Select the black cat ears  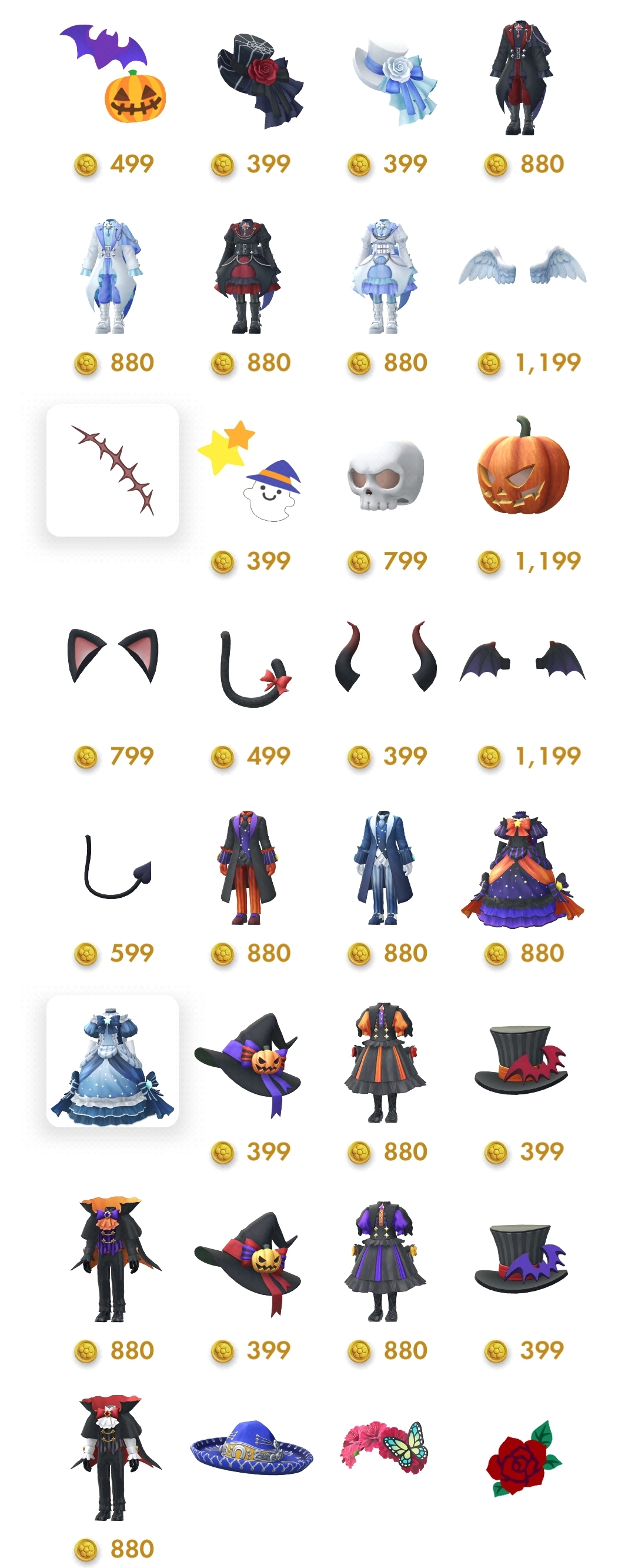click(112, 655)
